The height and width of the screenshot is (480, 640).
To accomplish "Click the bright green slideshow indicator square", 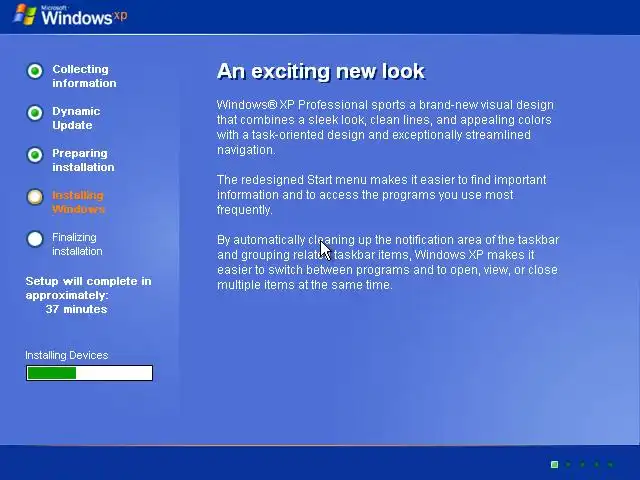I will click(x=554, y=464).
